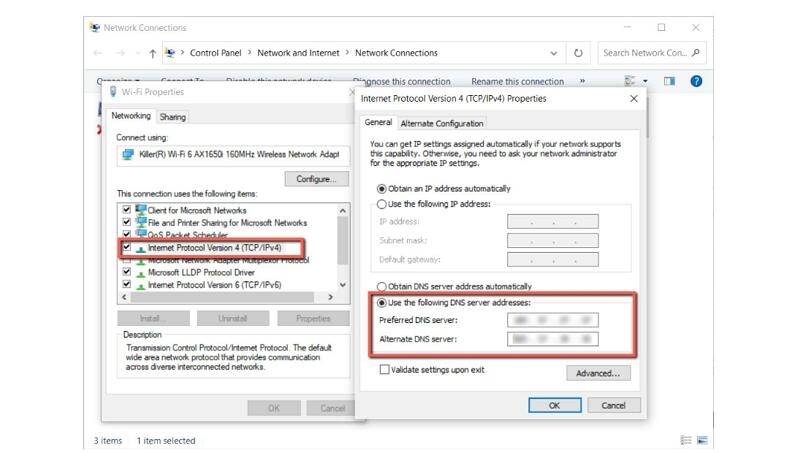Open the blue Help question mark icon
Screen dimensions: 806x453
(x=697, y=81)
